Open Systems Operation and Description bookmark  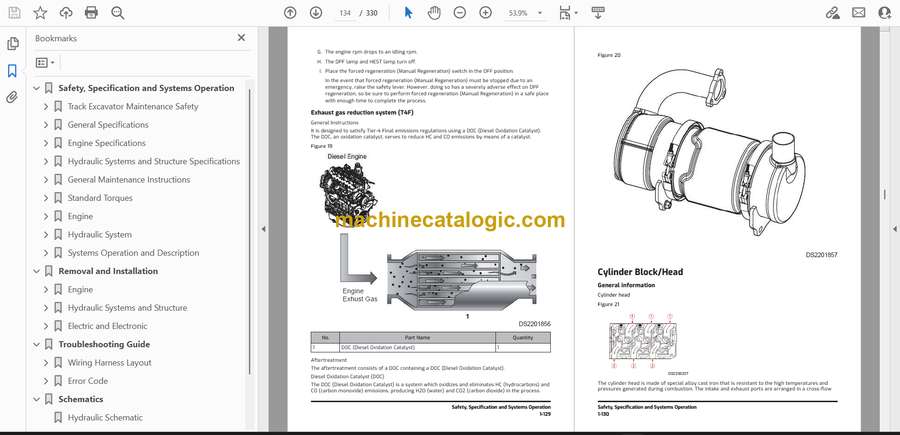[133, 253]
